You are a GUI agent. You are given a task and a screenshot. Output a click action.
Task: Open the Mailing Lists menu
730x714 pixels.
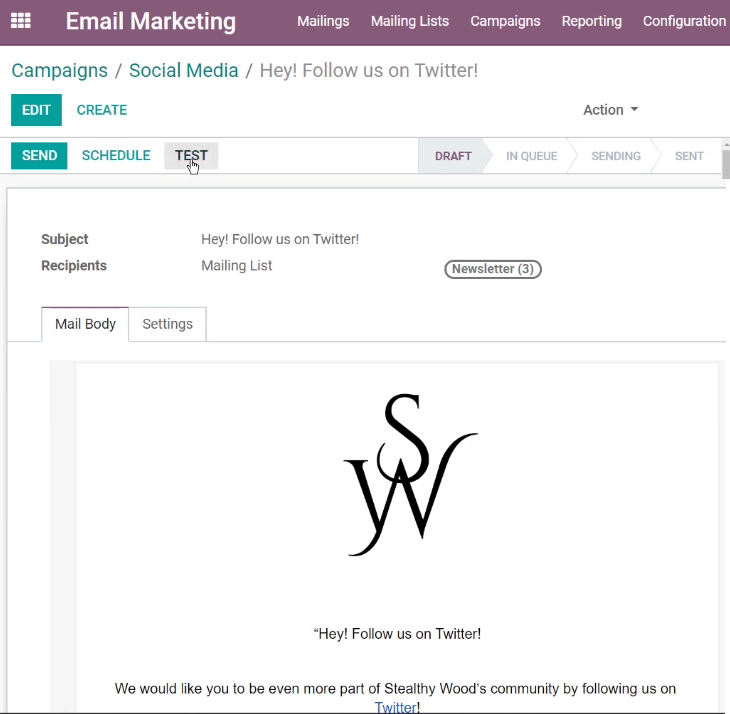coord(410,21)
